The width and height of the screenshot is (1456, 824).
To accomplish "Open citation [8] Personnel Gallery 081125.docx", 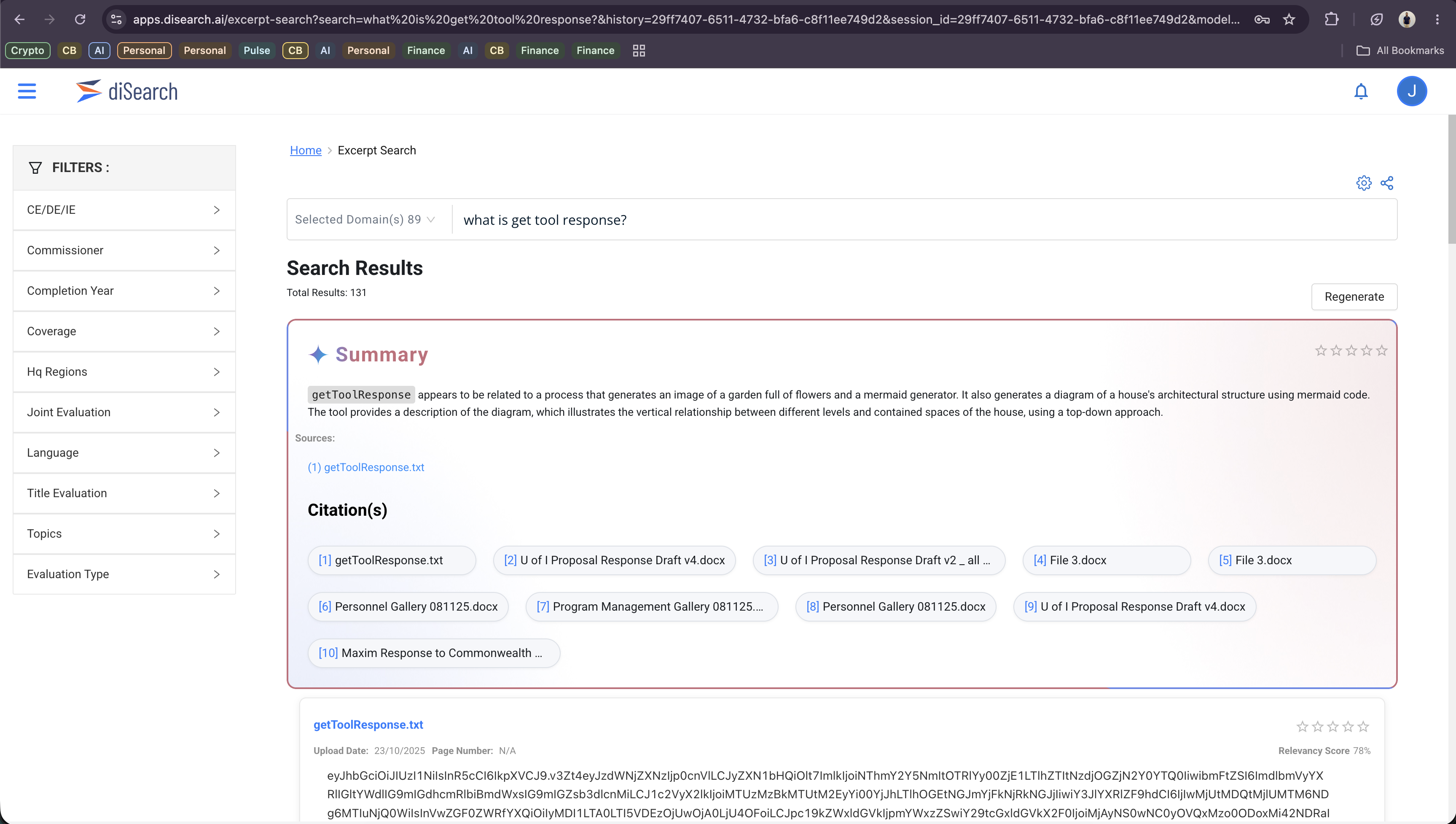I will click(896, 607).
